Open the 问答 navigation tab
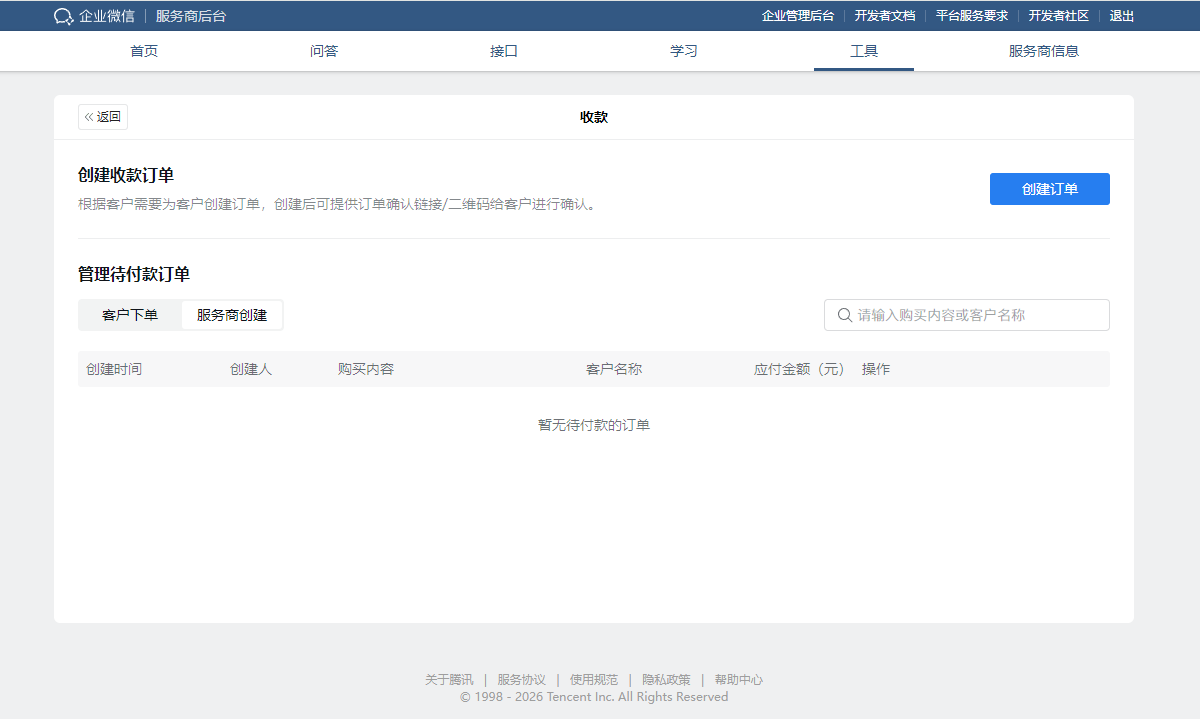This screenshot has height=719, width=1200. pos(324,51)
